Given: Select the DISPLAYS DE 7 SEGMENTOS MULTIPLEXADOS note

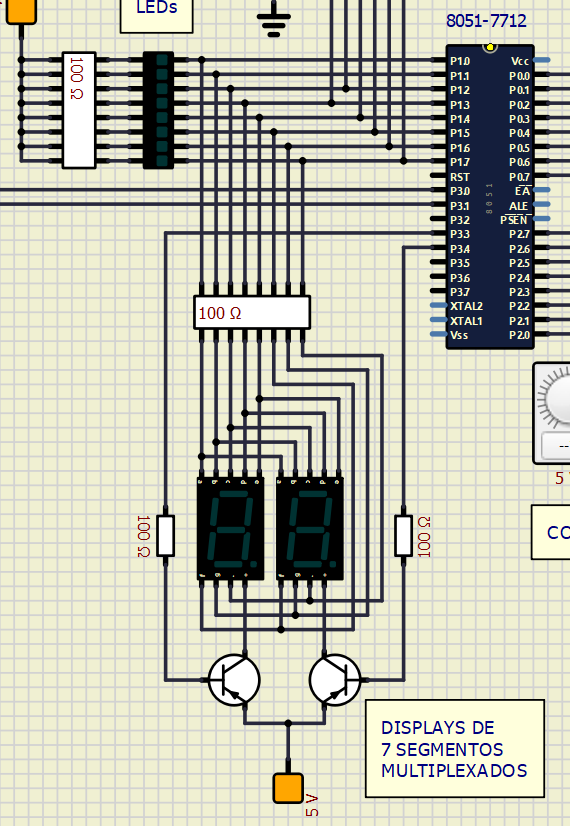Looking at the screenshot, I should pyautogui.click(x=455, y=749).
